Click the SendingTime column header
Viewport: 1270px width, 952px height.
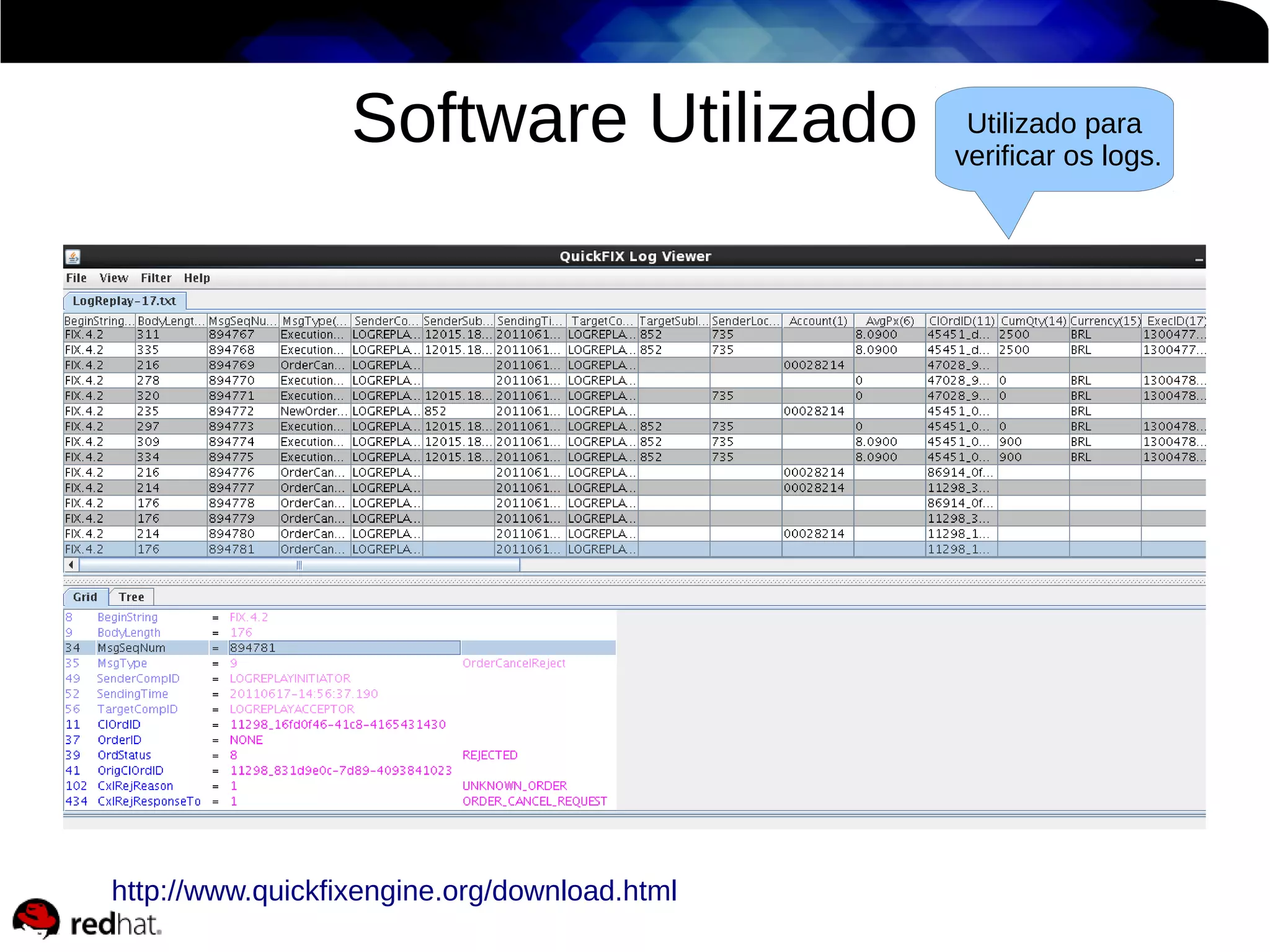click(x=530, y=321)
